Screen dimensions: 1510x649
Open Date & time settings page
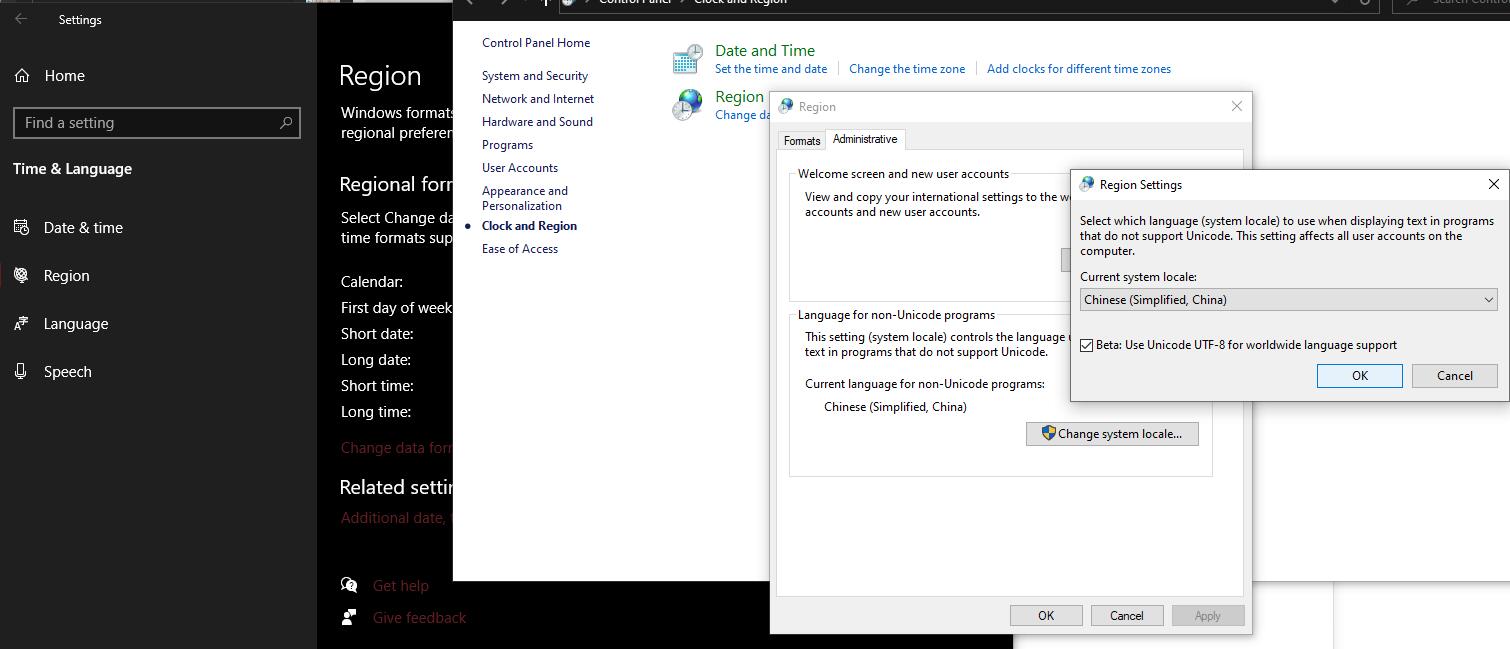[83, 228]
